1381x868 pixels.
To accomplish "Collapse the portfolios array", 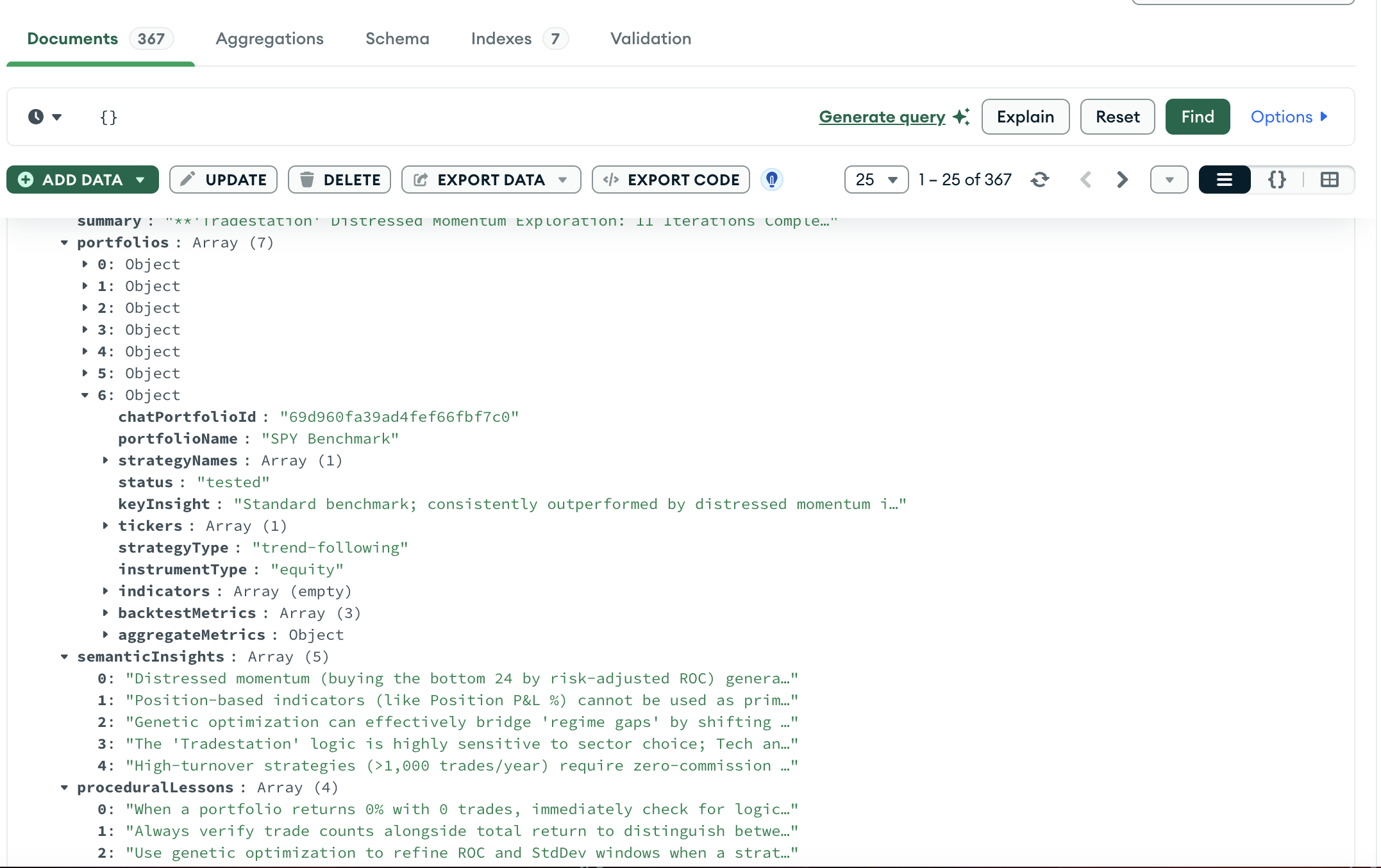I will pyautogui.click(x=64, y=242).
